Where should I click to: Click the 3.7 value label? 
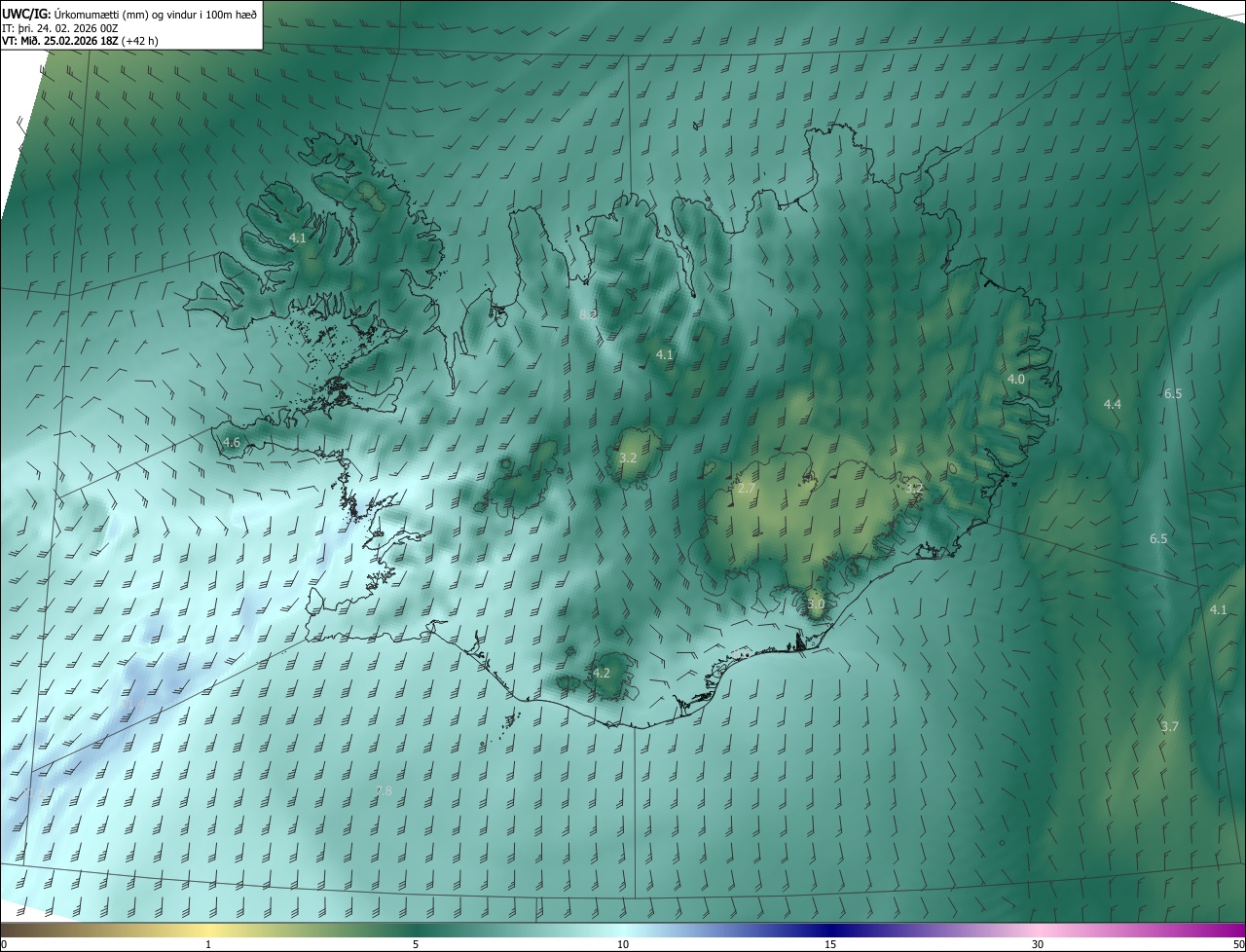1170,726
